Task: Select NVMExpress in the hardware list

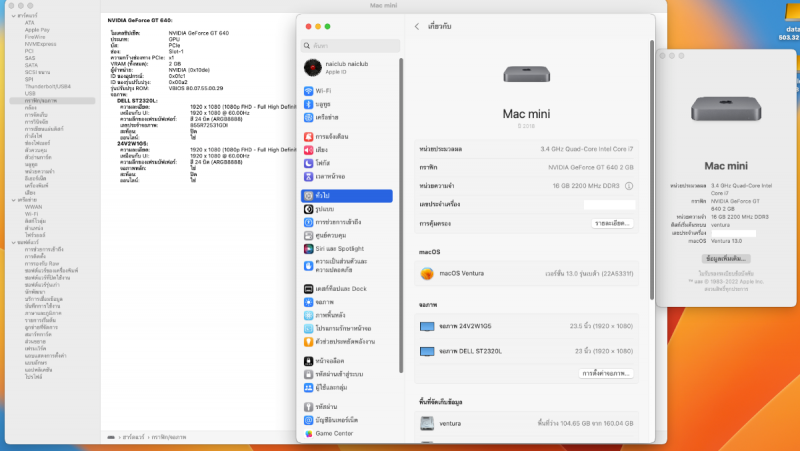Action: (x=40, y=44)
